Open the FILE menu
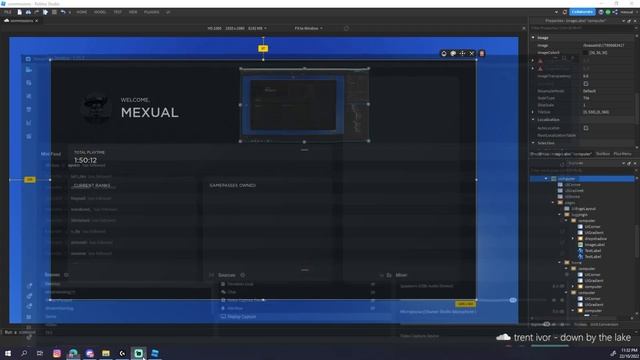 [x=8, y=12]
